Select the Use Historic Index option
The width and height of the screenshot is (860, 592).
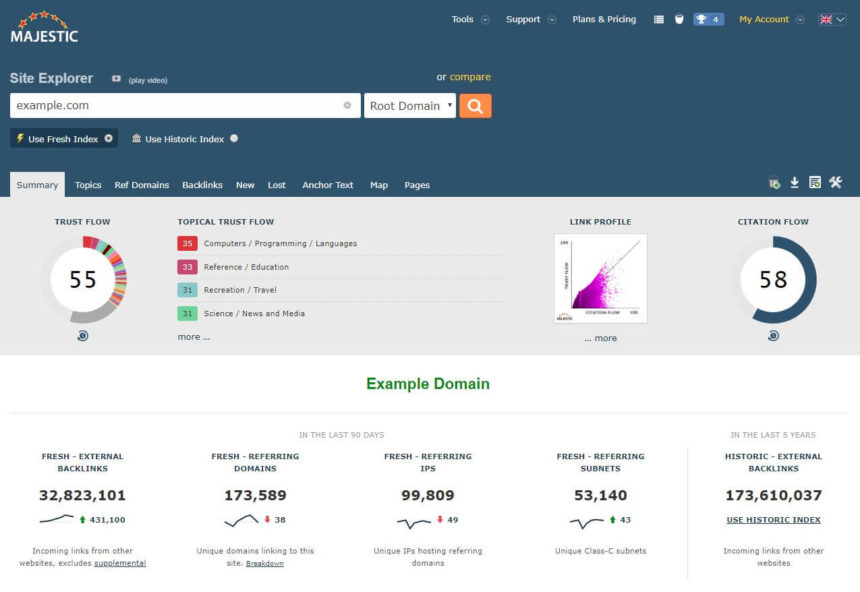(184, 139)
